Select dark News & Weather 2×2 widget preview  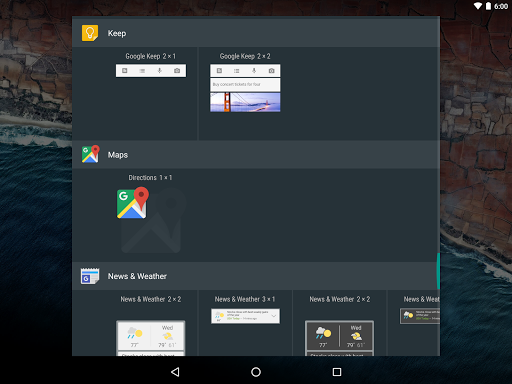339,338
